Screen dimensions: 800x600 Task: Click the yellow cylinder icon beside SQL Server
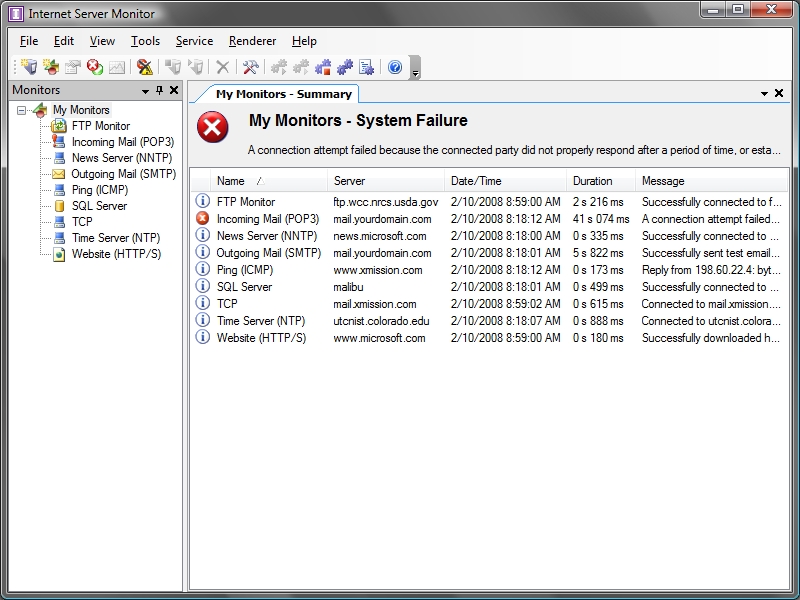point(60,206)
